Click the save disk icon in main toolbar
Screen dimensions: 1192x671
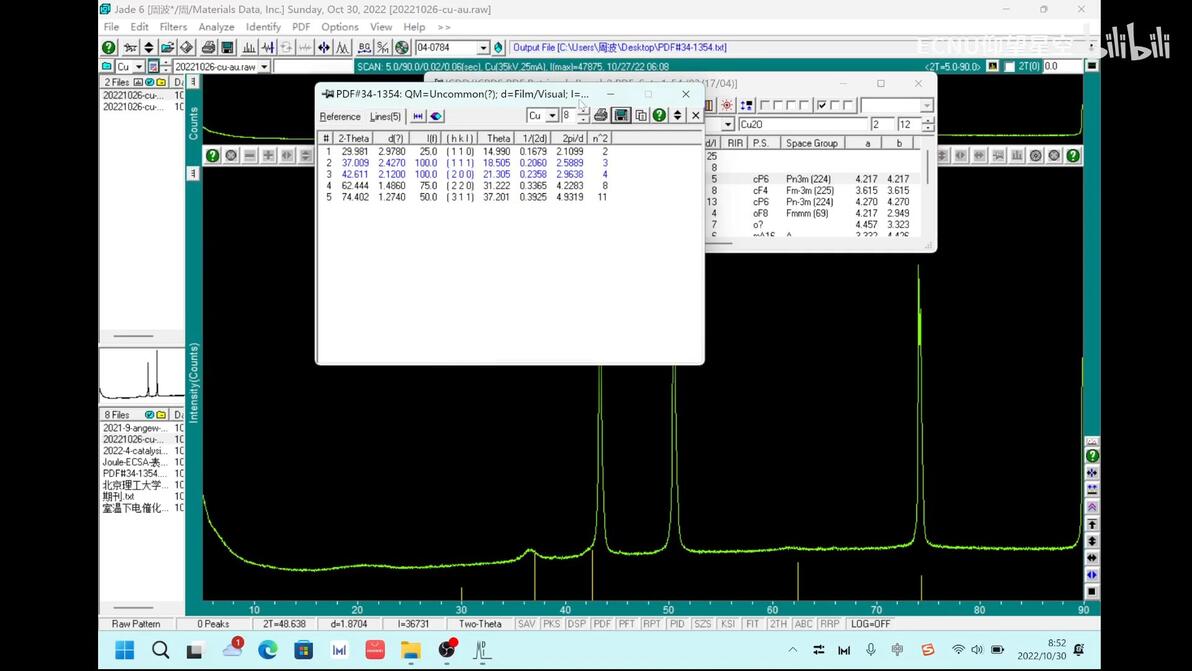tap(227, 48)
